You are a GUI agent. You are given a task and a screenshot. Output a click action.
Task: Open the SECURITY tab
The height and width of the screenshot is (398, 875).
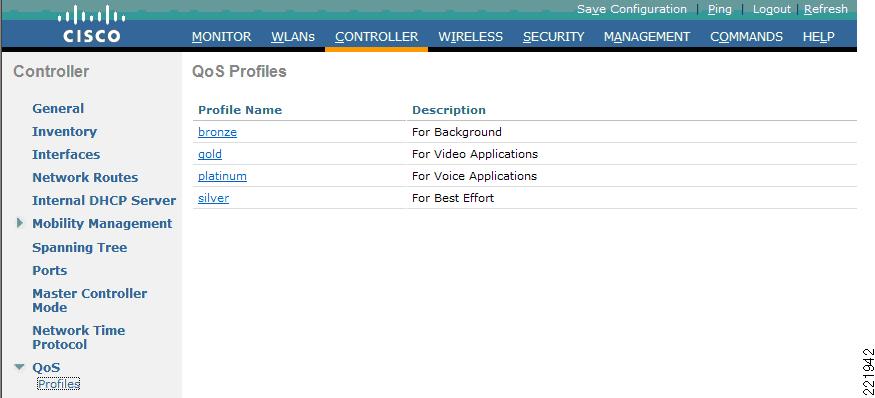pos(554,37)
